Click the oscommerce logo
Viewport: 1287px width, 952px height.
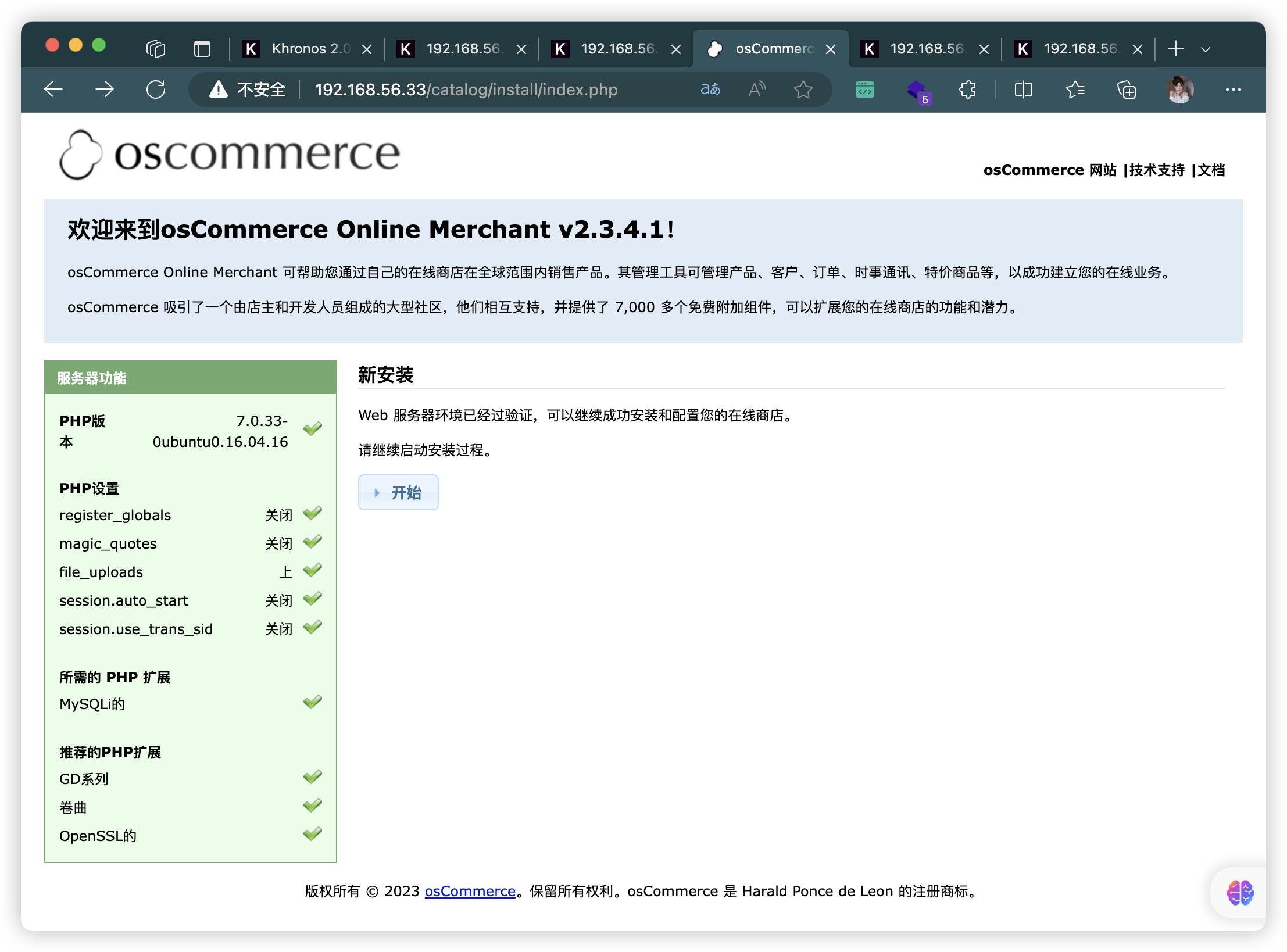(x=230, y=155)
